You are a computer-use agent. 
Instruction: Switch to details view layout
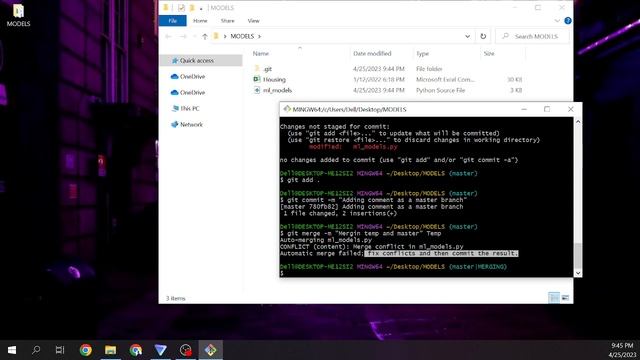point(554,298)
